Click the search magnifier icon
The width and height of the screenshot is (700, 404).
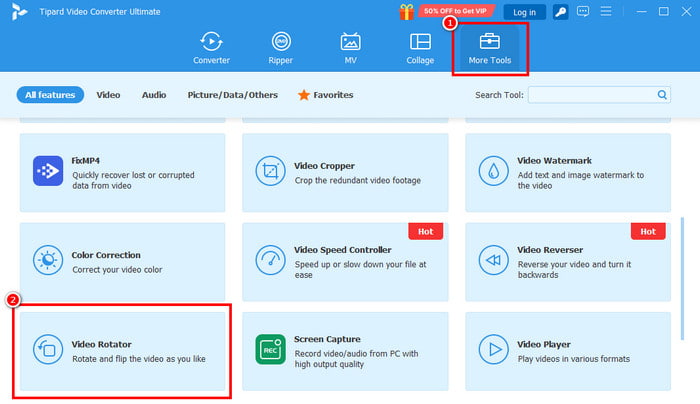click(662, 95)
